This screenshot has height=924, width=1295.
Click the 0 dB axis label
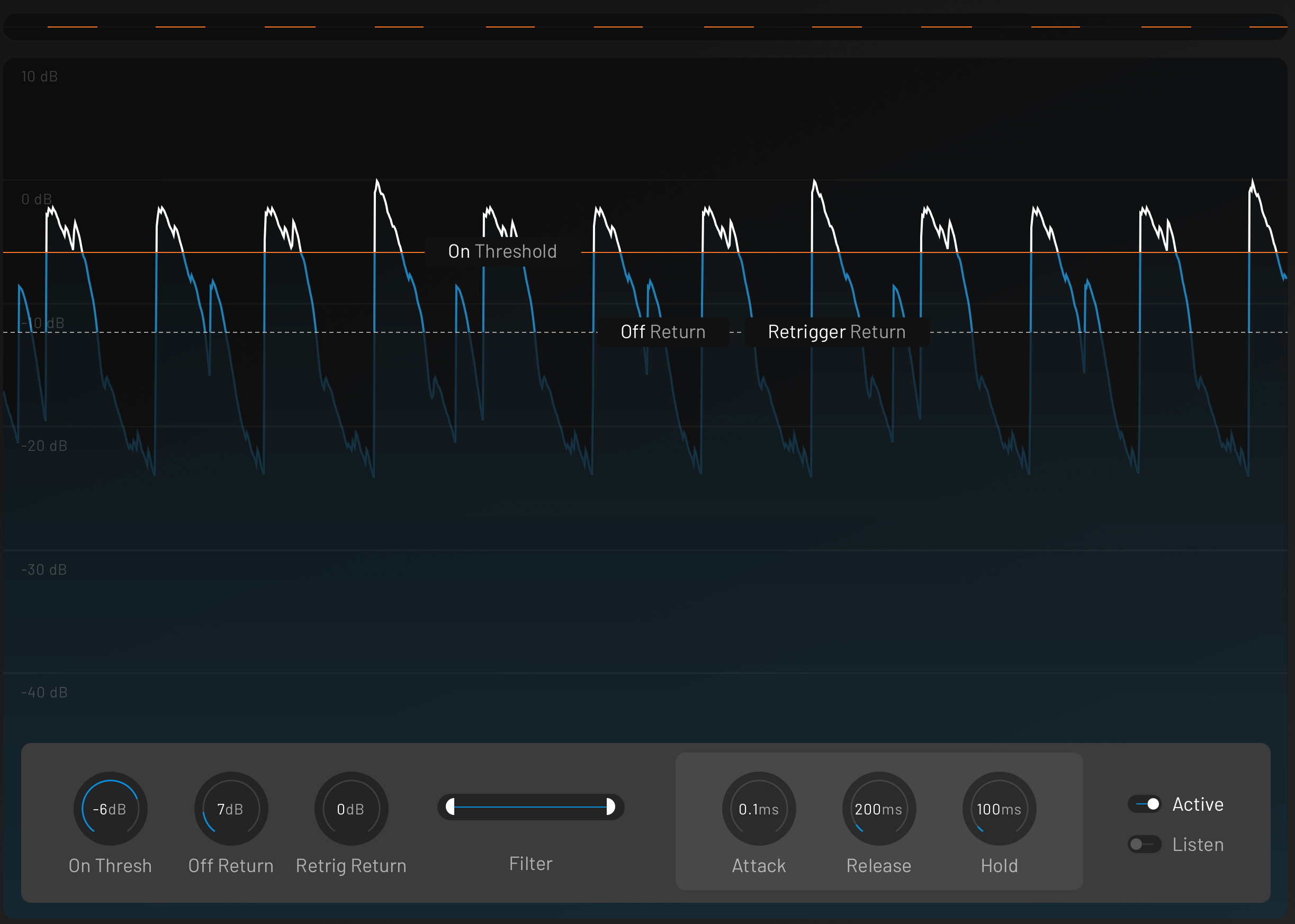point(37,199)
